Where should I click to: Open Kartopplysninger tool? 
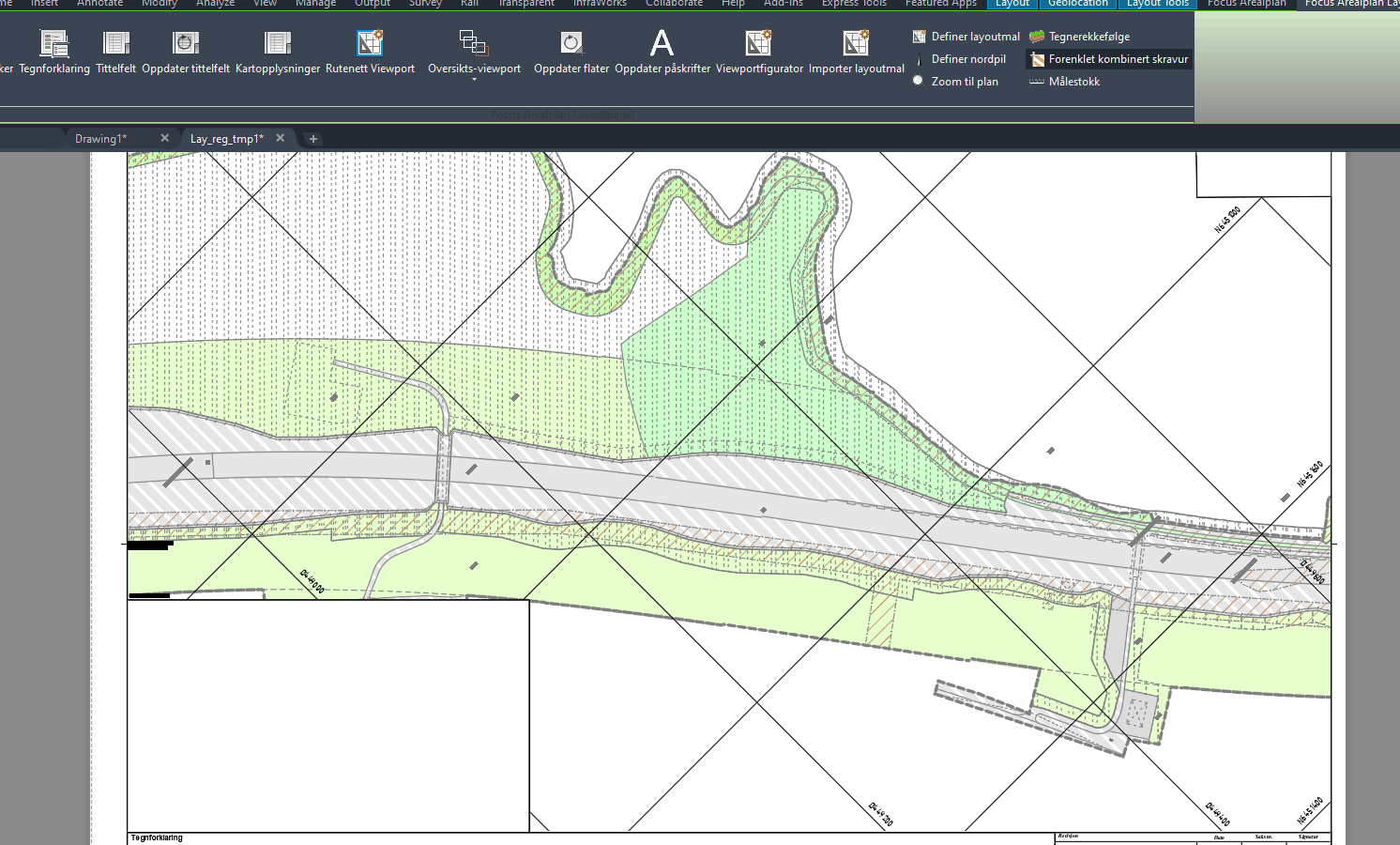click(277, 43)
